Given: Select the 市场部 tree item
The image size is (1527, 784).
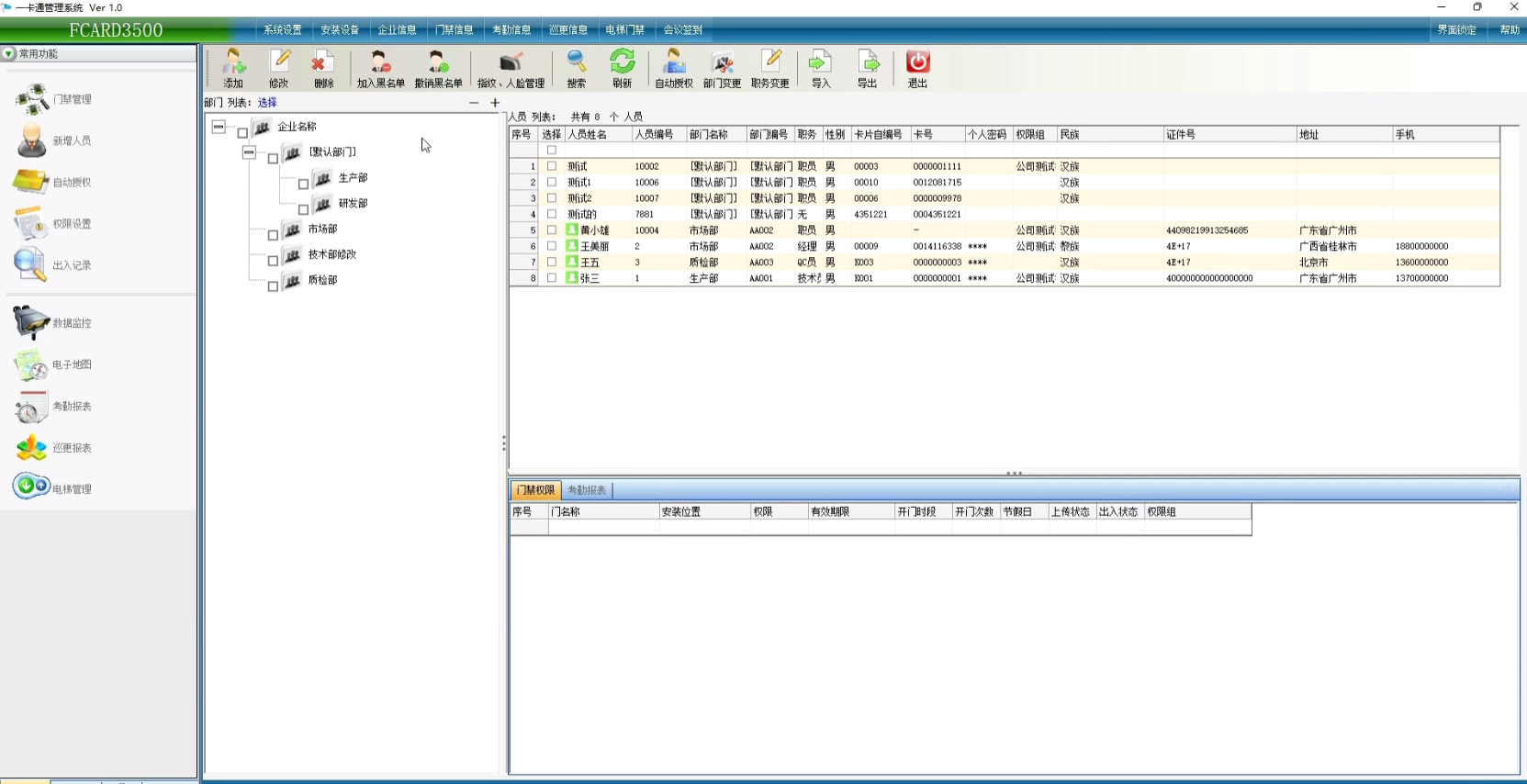Looking at the screenshot, I should click(x=322, y=229).
